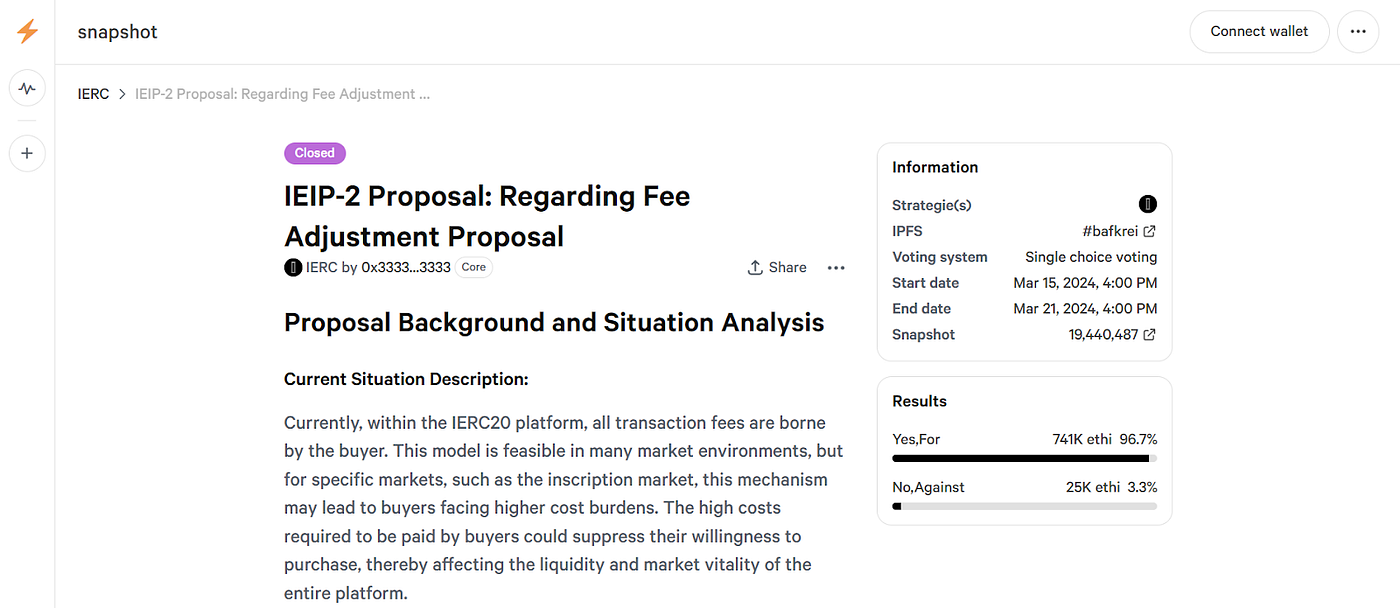Image resolution: width=1400 pixels, height=608 pixels.
Task: Click the Connect wallet button
Action: click(1259, 32)
